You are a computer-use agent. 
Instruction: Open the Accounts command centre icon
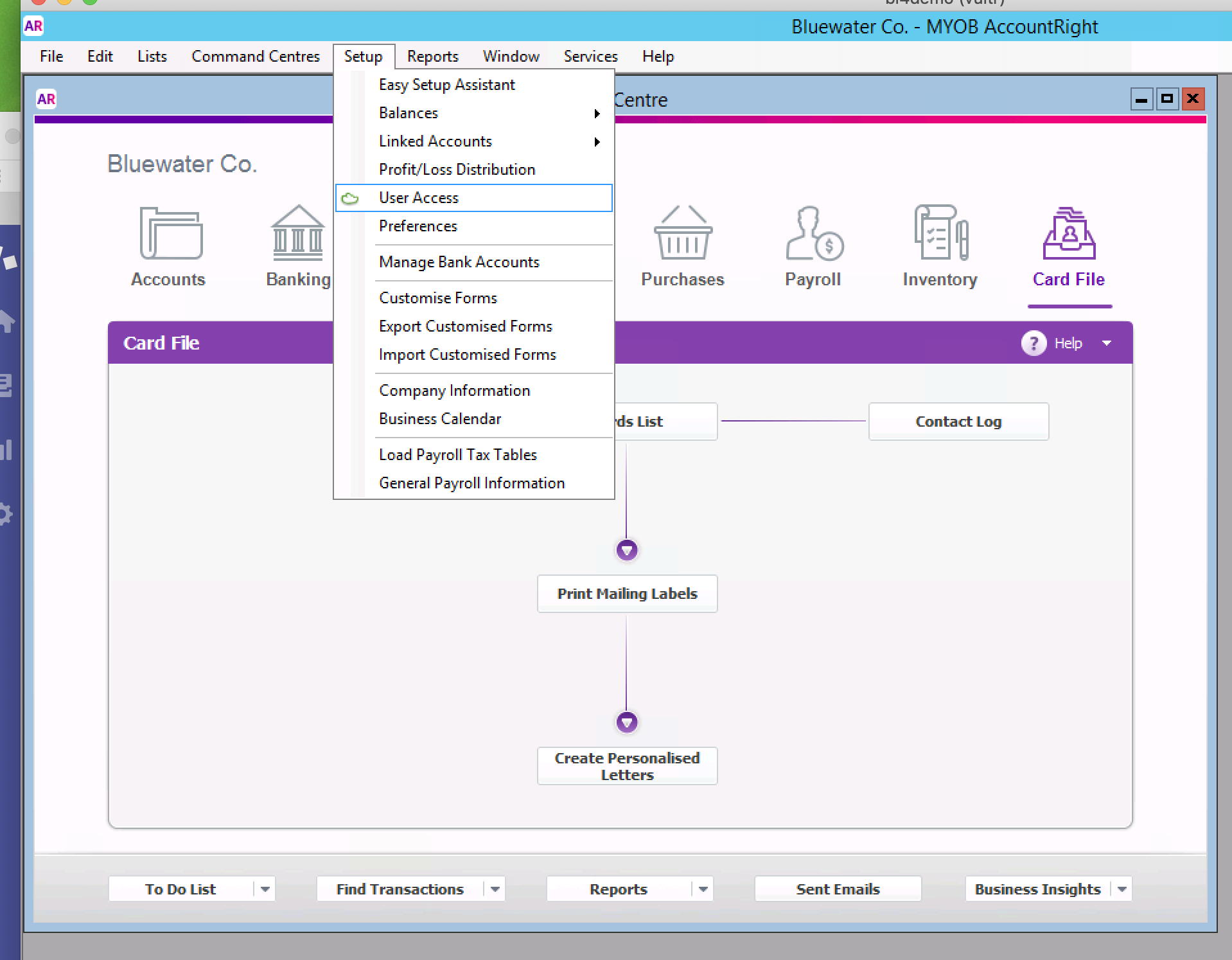[x=171, y=233]
